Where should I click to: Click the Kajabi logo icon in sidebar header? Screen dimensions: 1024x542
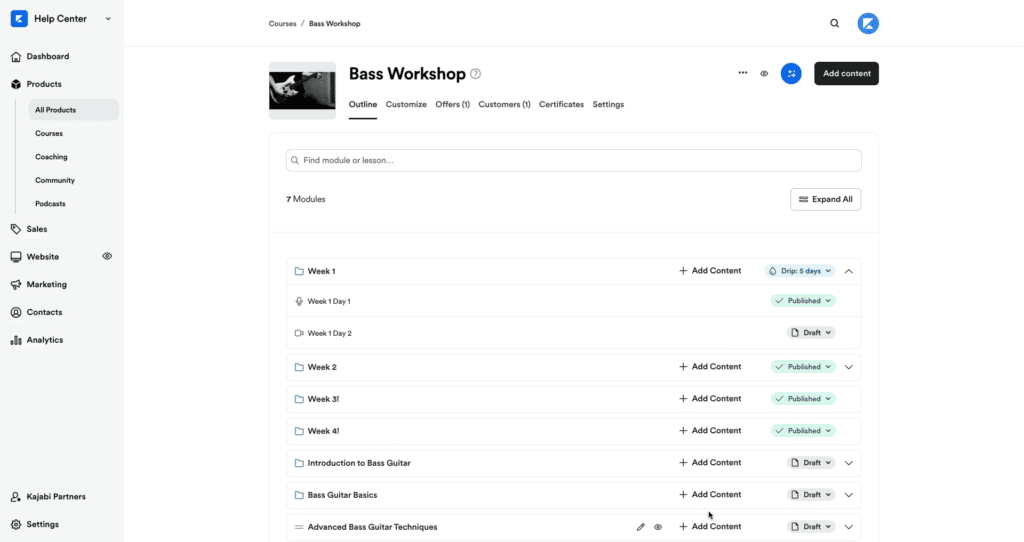(x=19, y=19)
